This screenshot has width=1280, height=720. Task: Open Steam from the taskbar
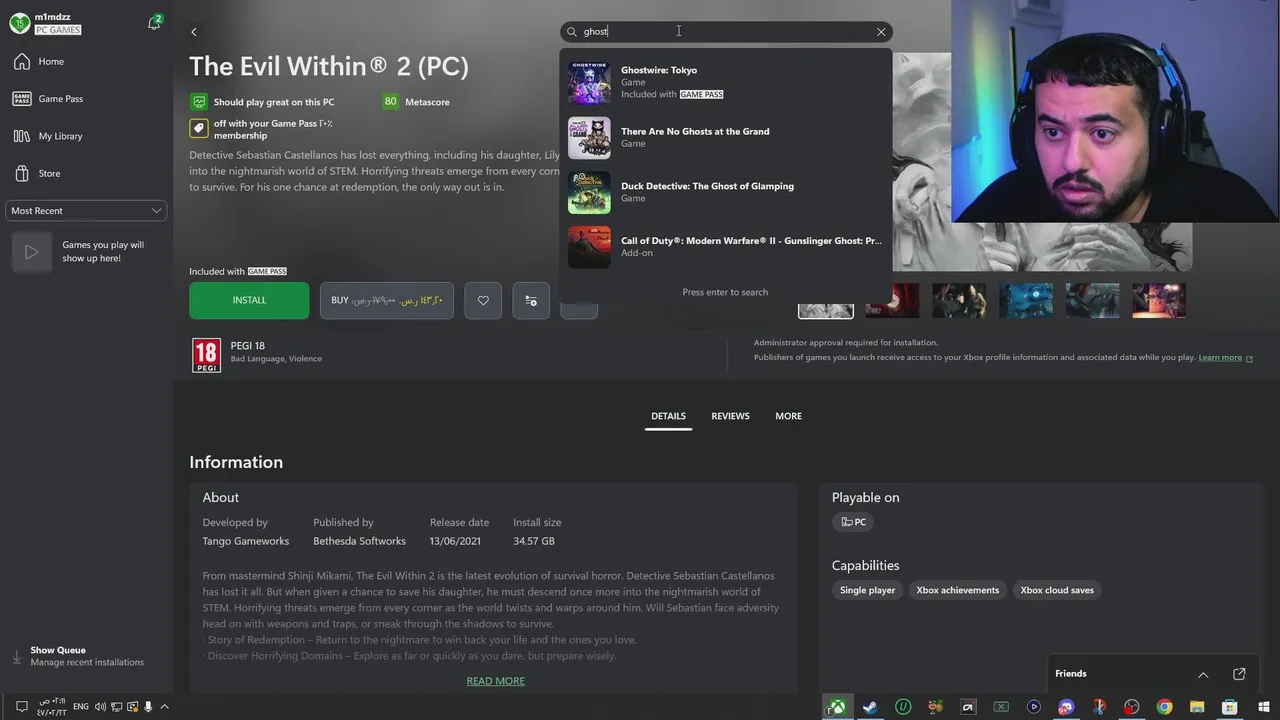pyautogui.click(x=870, y=707)
